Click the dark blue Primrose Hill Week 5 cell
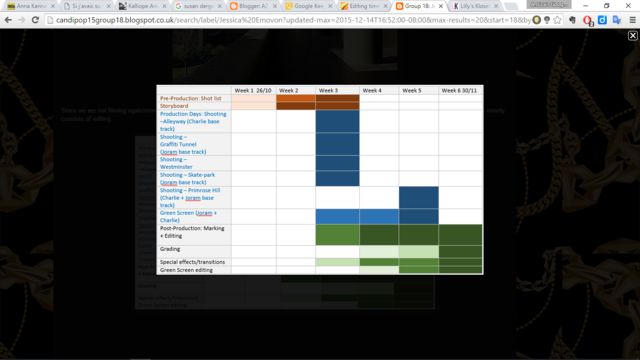Viewport: 640px width, 360px height. point(419,198)
